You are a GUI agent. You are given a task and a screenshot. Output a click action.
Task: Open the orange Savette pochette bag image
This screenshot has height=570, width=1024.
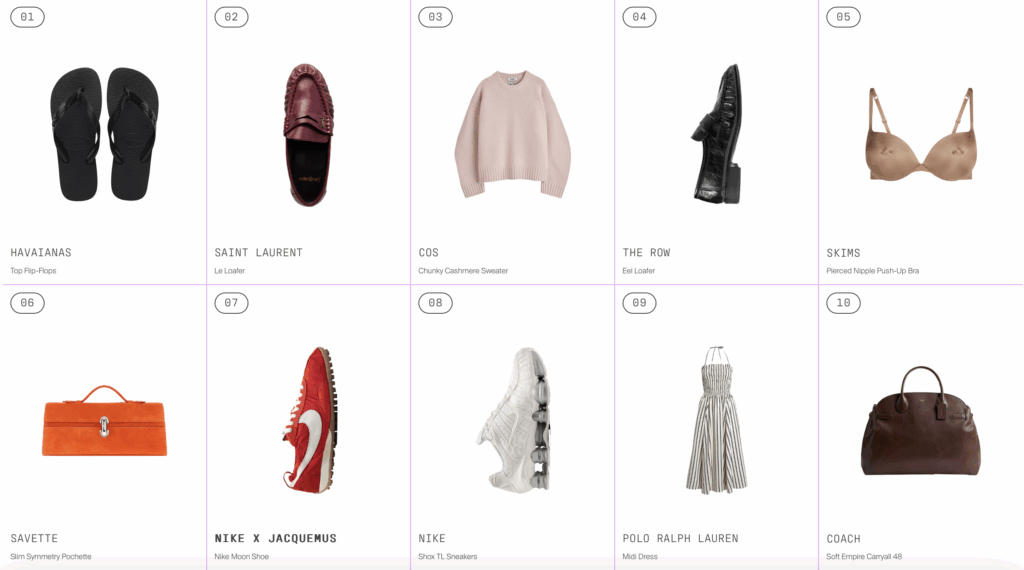click(104, 421)
